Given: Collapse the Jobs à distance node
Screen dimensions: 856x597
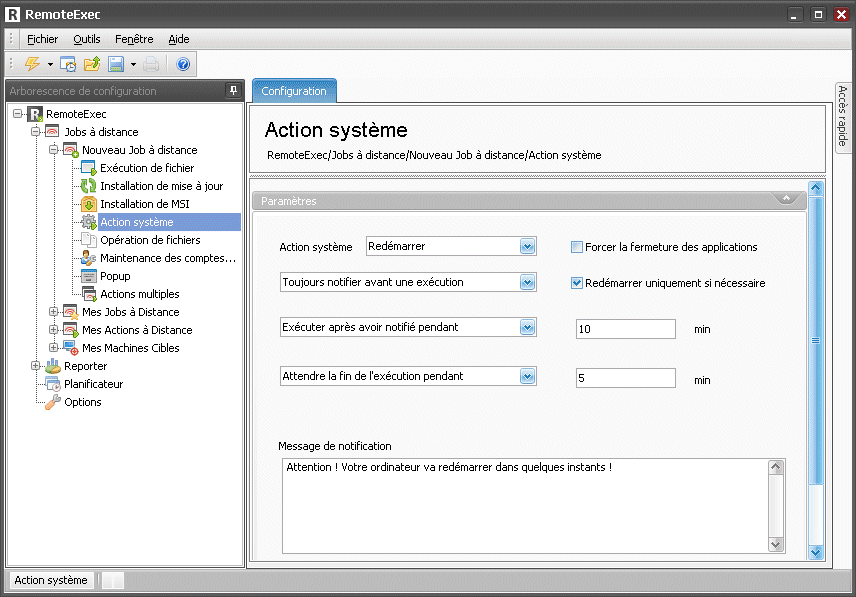Looking at the screenshot, I should coord(36,132).
